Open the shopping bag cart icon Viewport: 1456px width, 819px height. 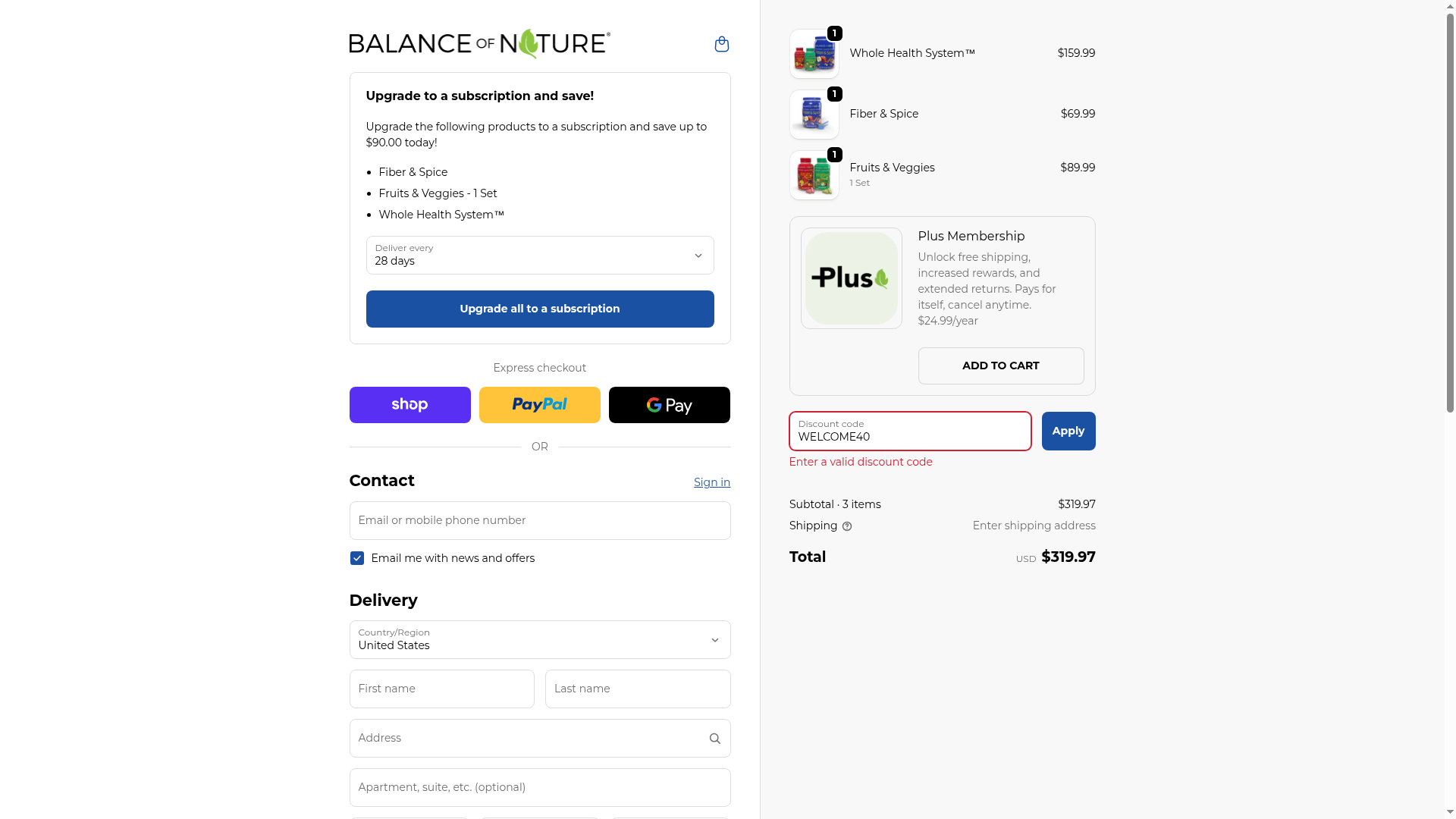tap(721, 44)
